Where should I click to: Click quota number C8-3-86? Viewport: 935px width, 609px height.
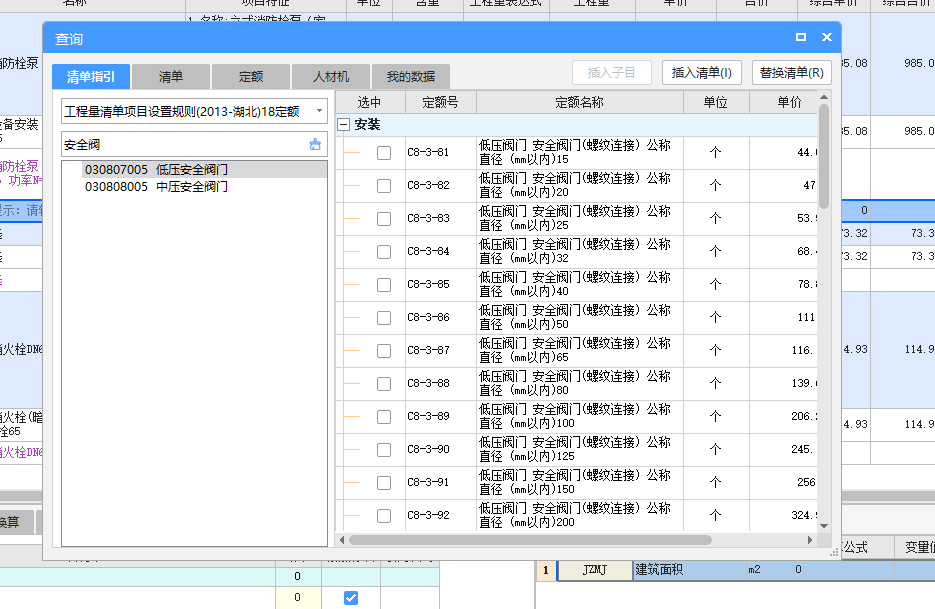coord(428,317)
